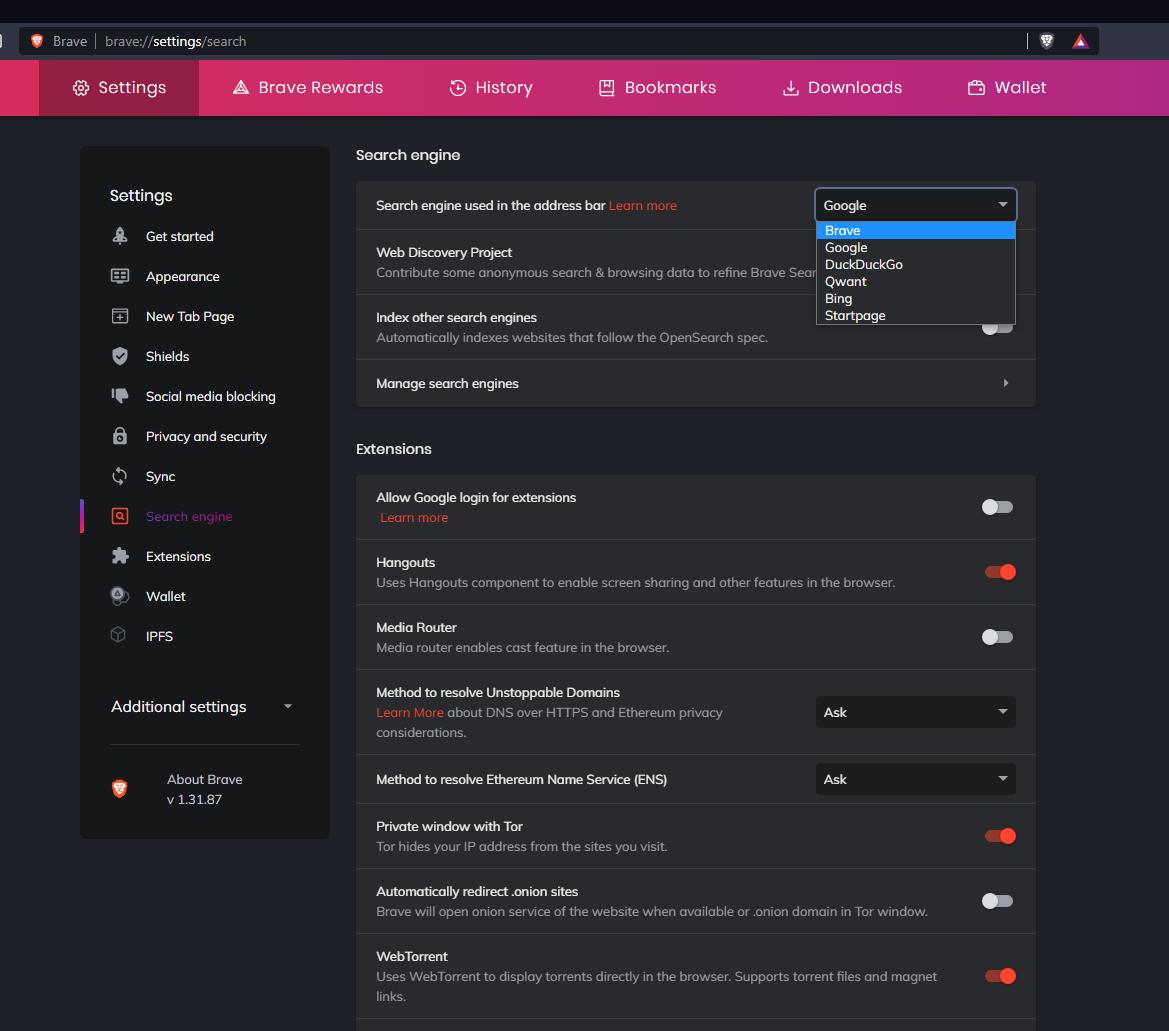
Task: Open the Brave Rewards tab
Action: point(308,88)
